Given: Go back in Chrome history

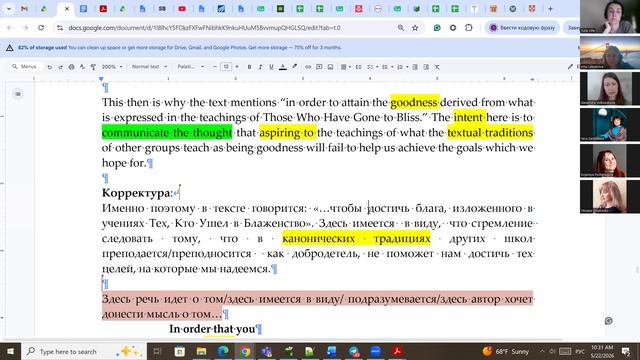Looking at the screenshot, I should pyautogui.click(x=10, y=28).
